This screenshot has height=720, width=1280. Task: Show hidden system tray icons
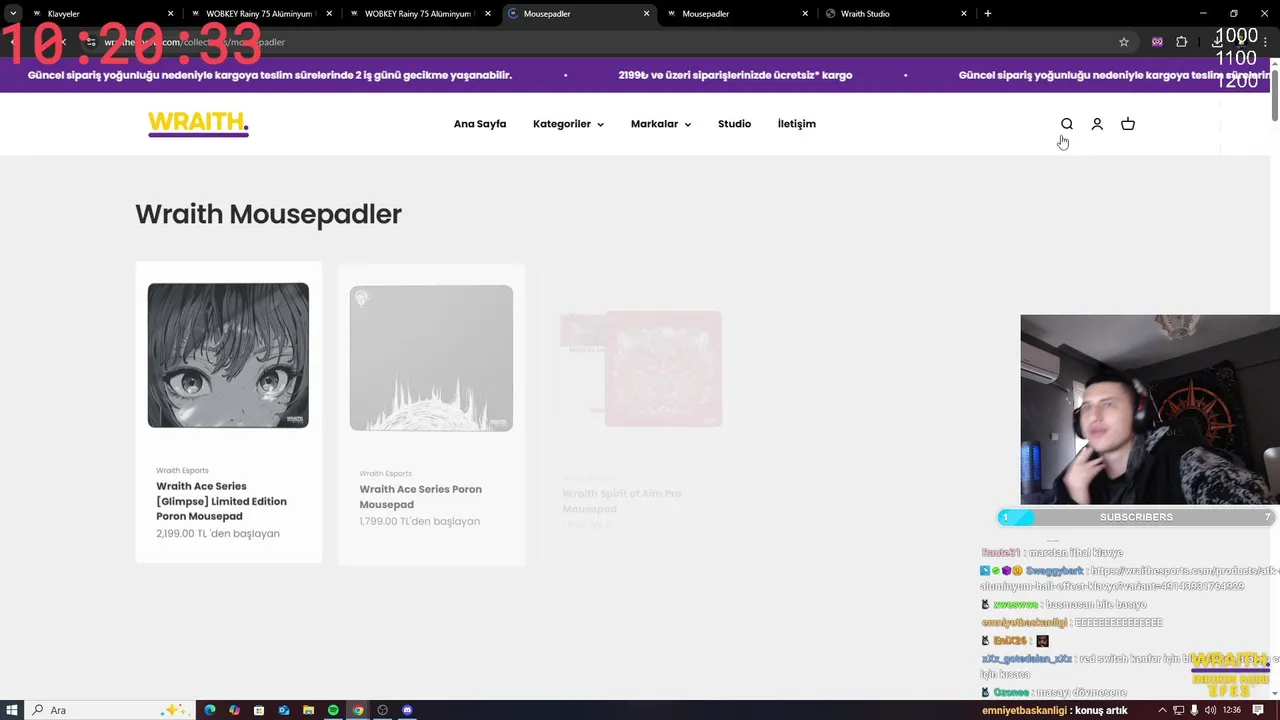coord(1161,710)
